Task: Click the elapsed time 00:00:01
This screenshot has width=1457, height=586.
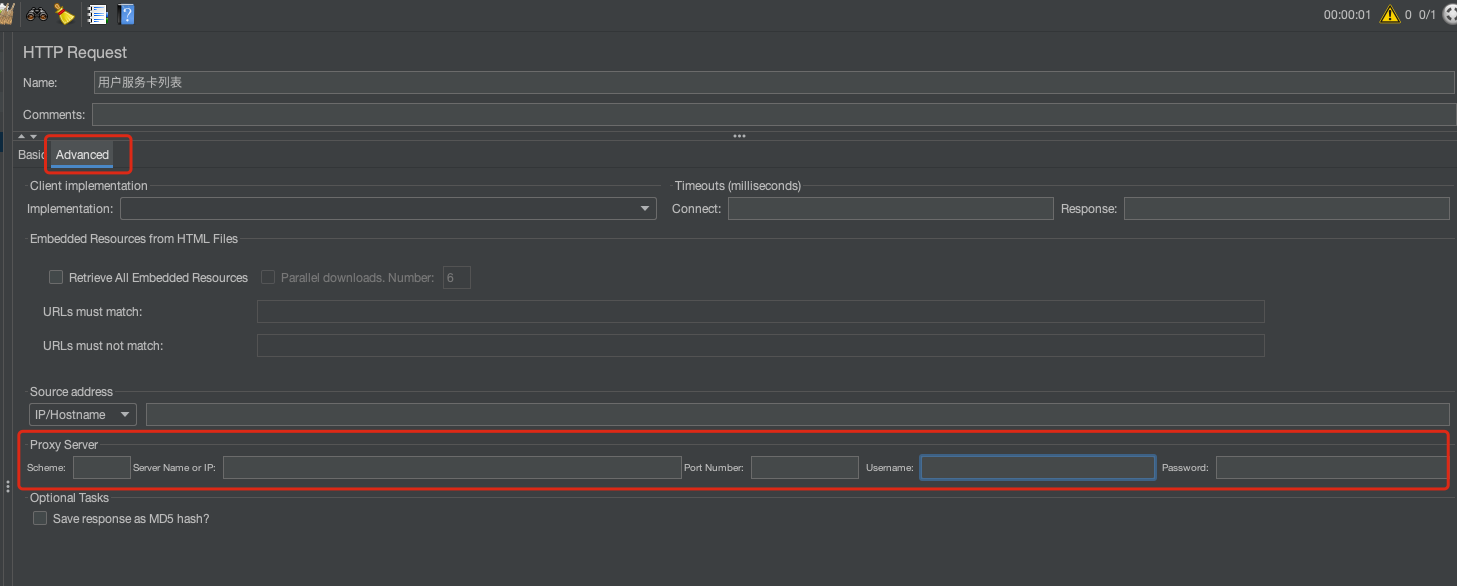Action: [1347, 15]
